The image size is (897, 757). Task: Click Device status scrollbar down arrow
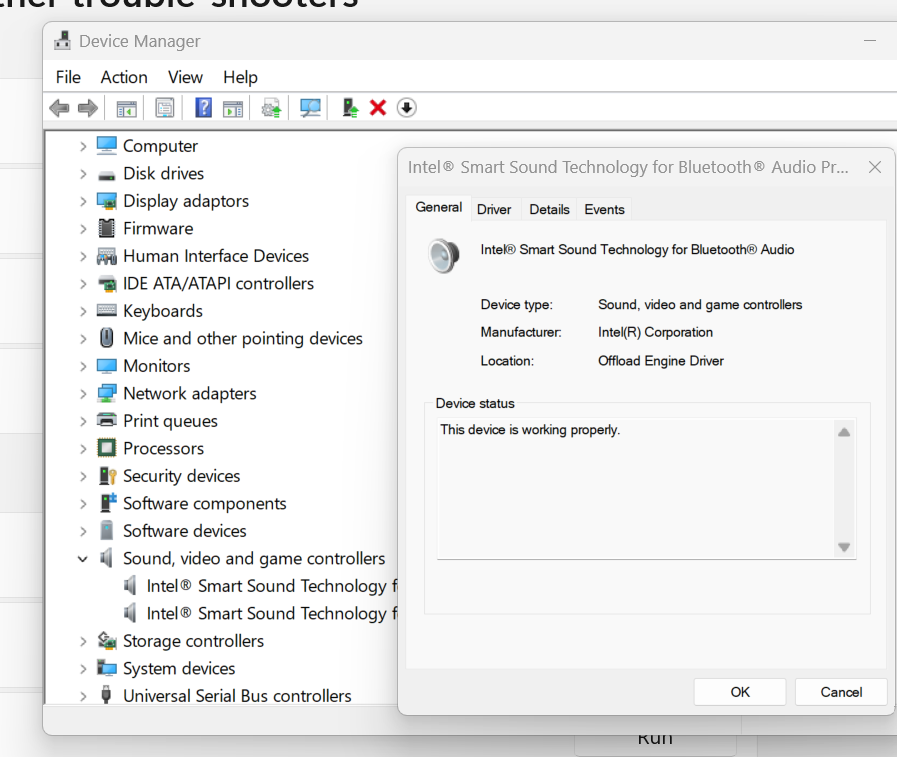pyautogui.click(x=844, y=547)
